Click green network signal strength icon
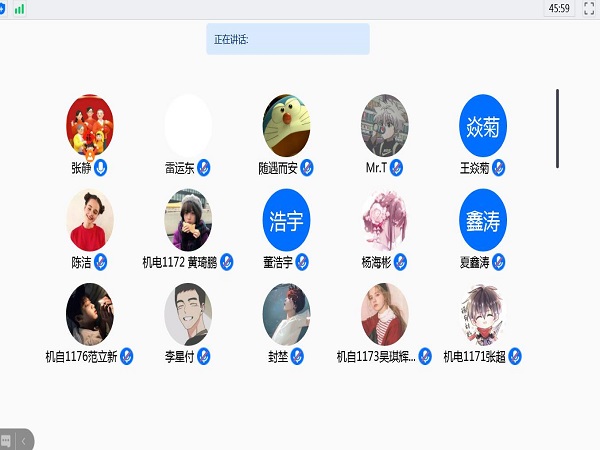Screen dimensions: 600x450 coord(19,9)
